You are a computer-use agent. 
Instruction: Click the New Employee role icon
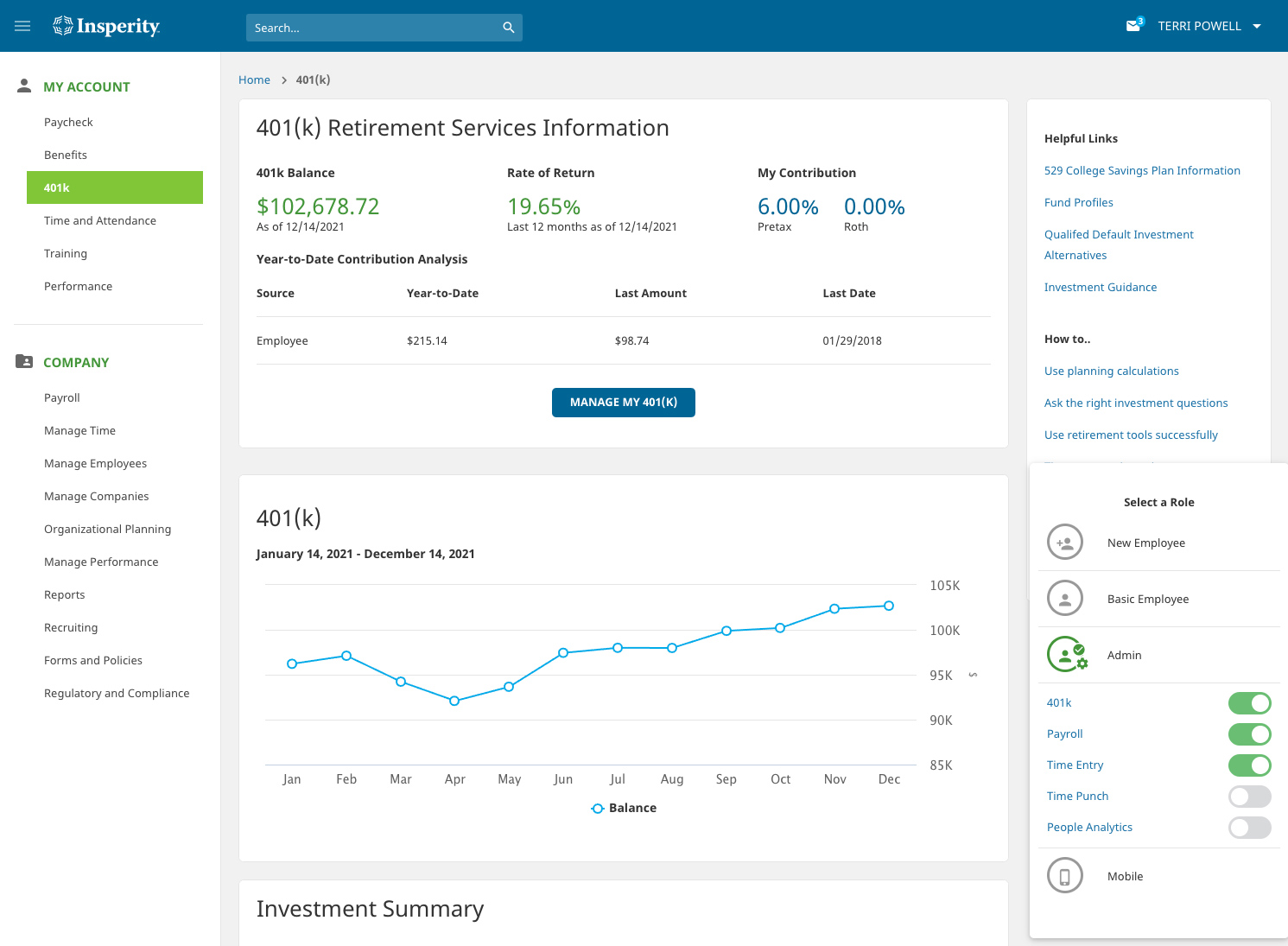pyautogui.click(x=1064, y=543)
